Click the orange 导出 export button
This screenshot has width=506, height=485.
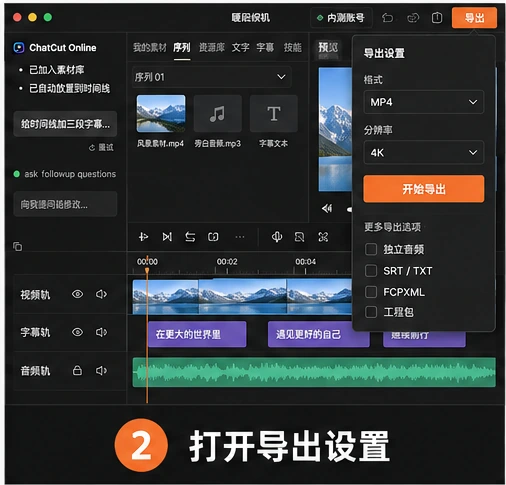(x=474, y=18)
